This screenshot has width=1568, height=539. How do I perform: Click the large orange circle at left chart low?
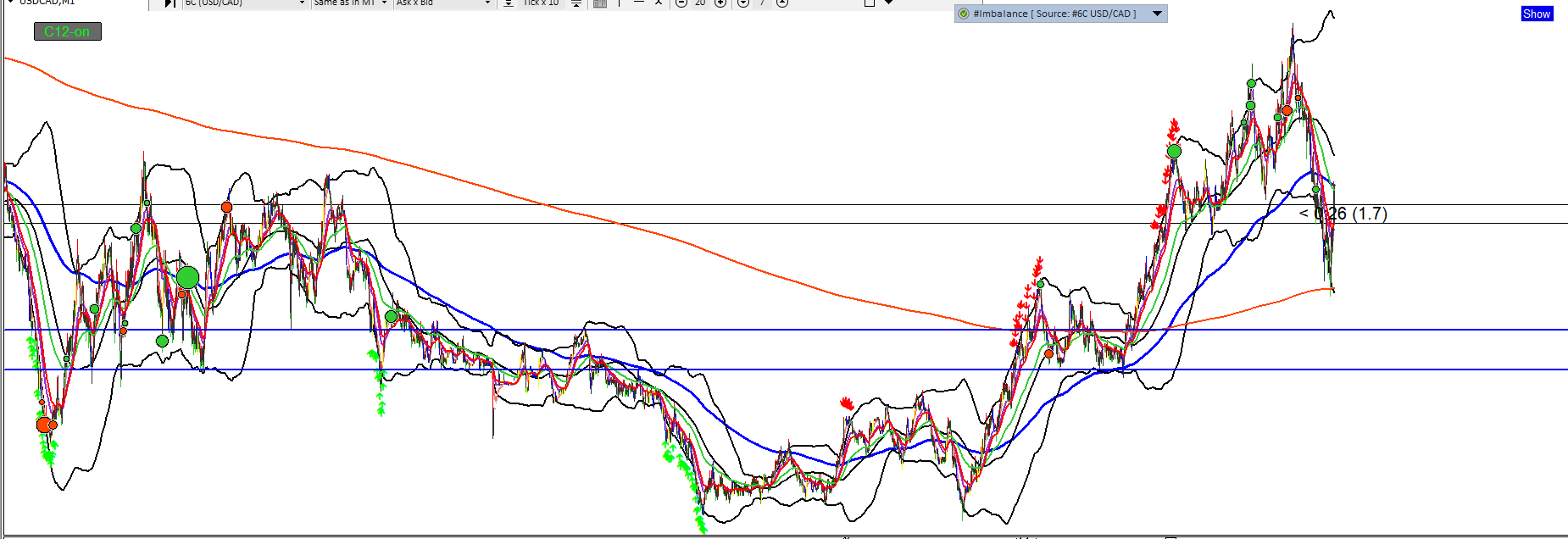coord(43,424)
